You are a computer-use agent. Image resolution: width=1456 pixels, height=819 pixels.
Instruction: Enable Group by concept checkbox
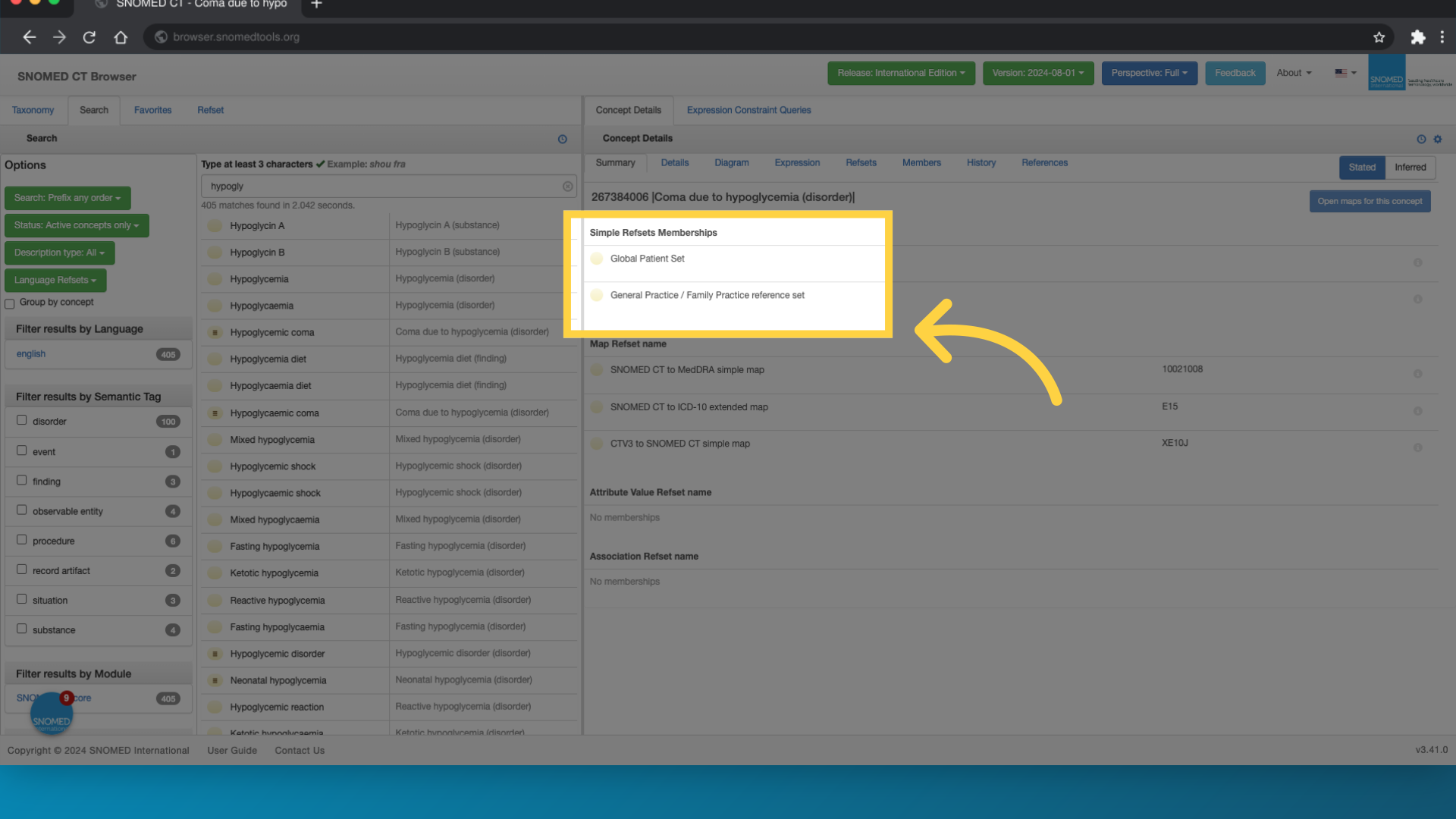coord(10,303)
